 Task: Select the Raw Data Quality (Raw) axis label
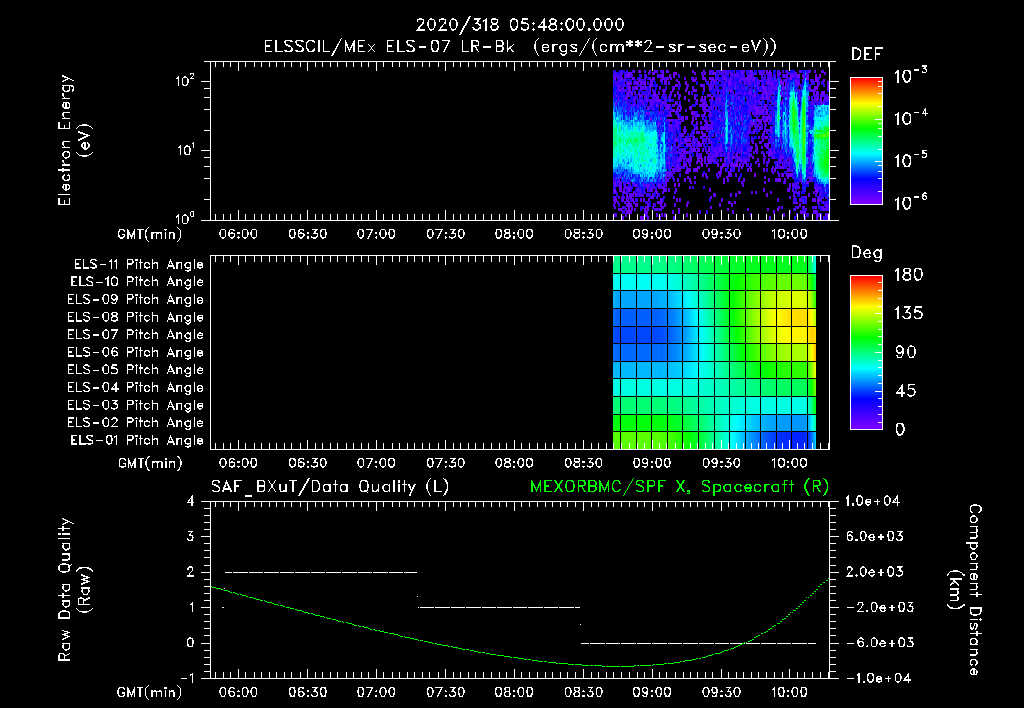tap(74, 590)
